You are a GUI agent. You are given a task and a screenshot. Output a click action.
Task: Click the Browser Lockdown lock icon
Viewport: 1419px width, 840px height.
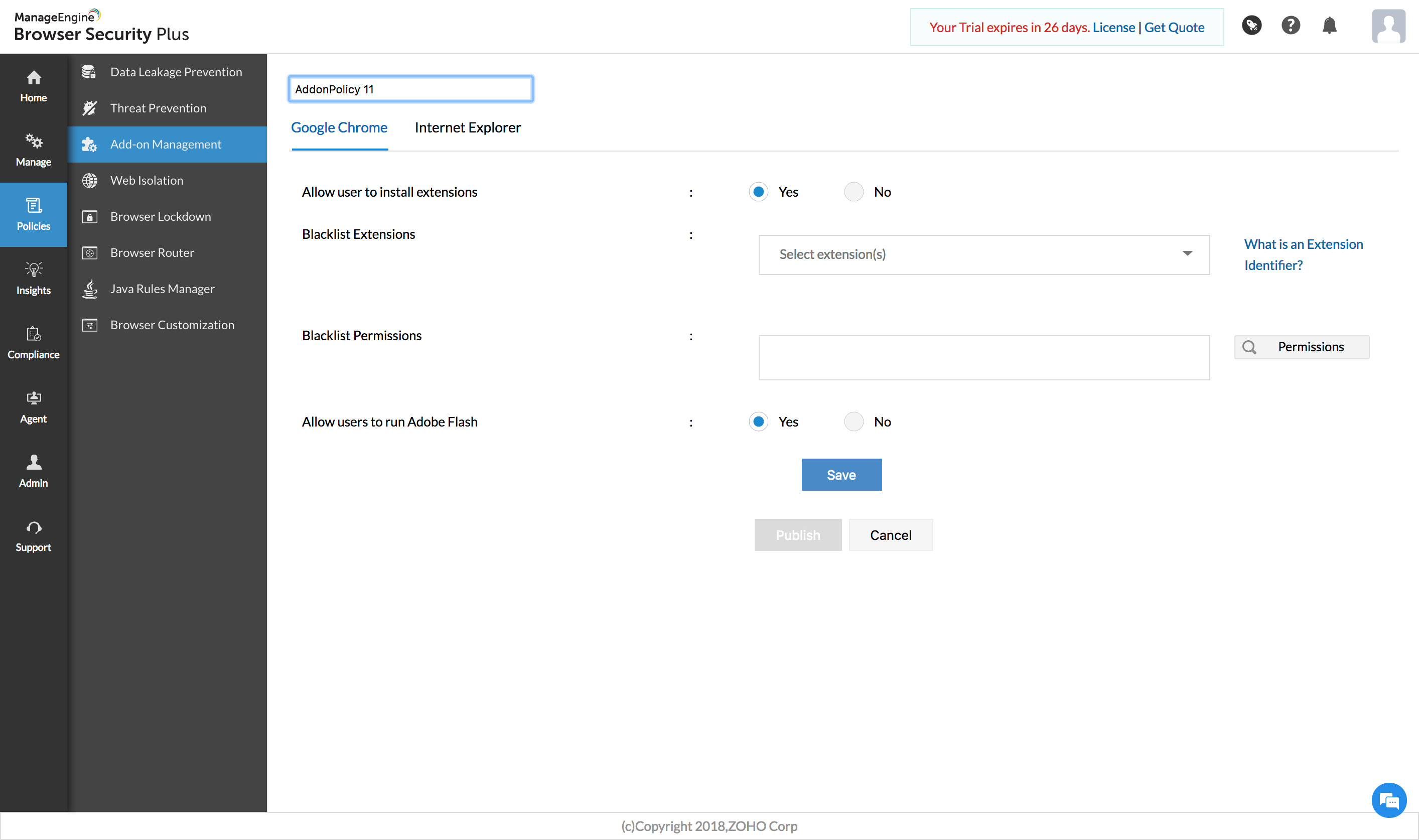click(89, 217)
